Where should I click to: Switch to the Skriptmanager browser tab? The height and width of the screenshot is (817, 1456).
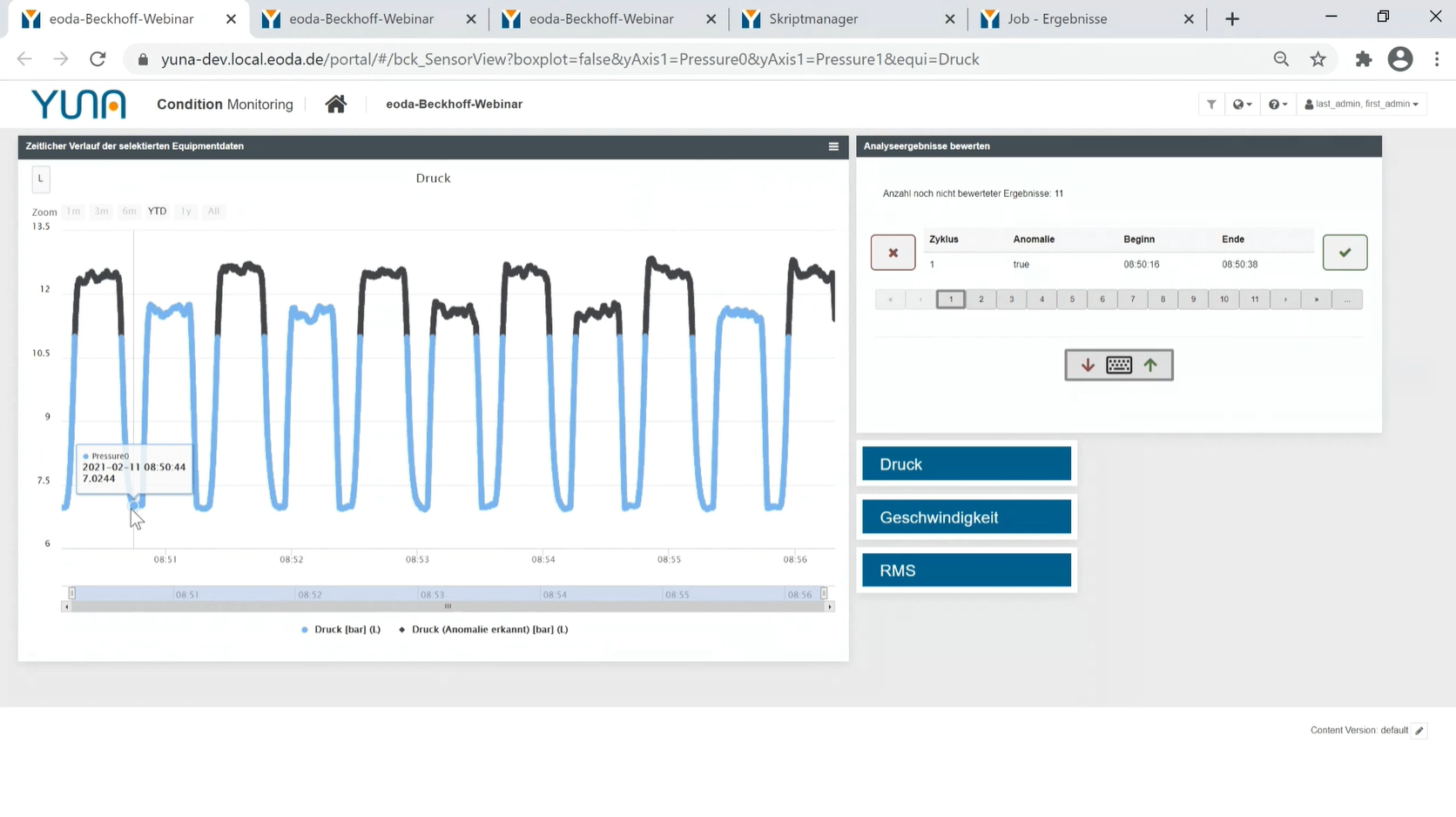click(849, 19)
